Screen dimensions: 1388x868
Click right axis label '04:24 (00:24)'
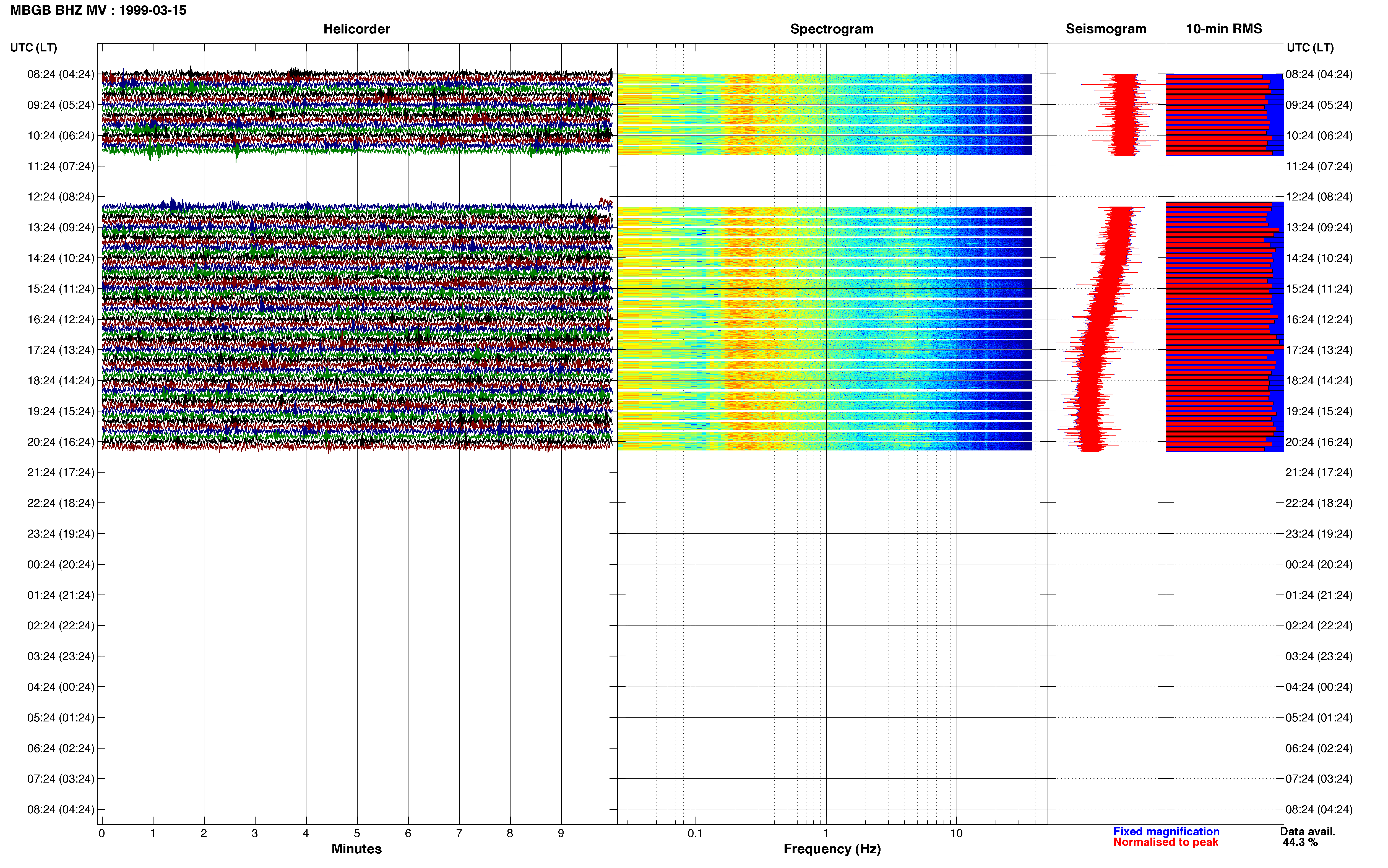tap(1319, 687)
